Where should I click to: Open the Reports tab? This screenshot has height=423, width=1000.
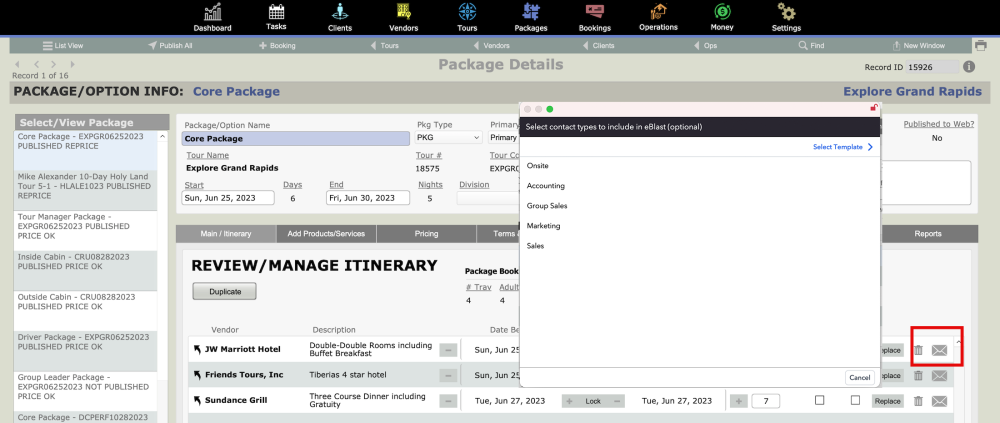coord(927,234)
